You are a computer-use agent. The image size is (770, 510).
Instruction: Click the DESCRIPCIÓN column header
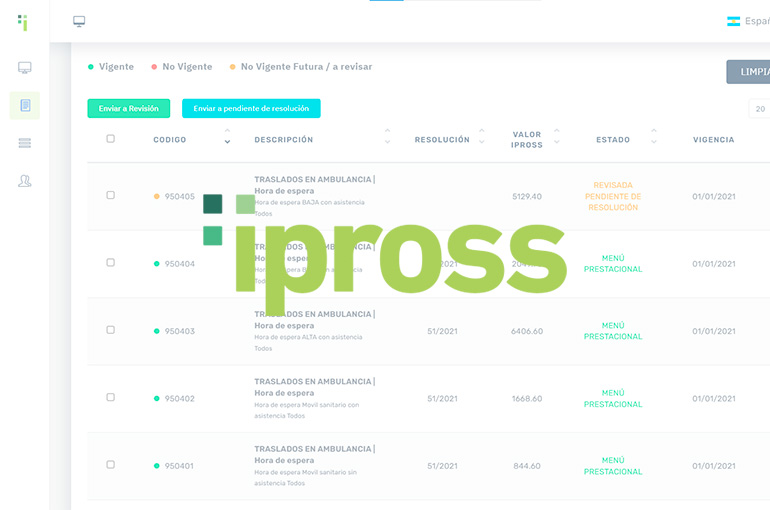tap(283, 140)
